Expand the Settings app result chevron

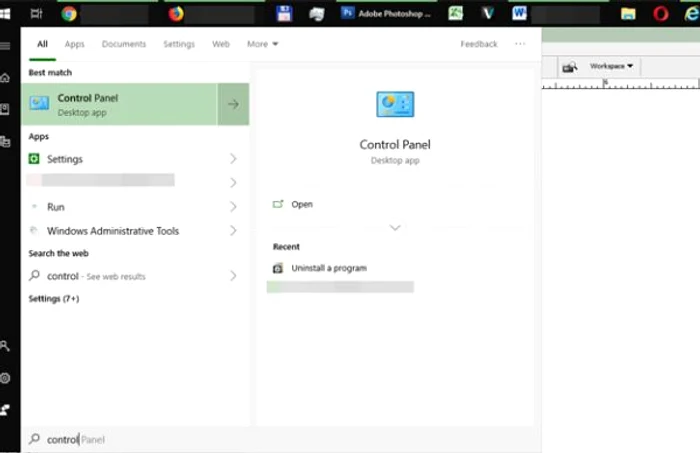coord(233,158)
